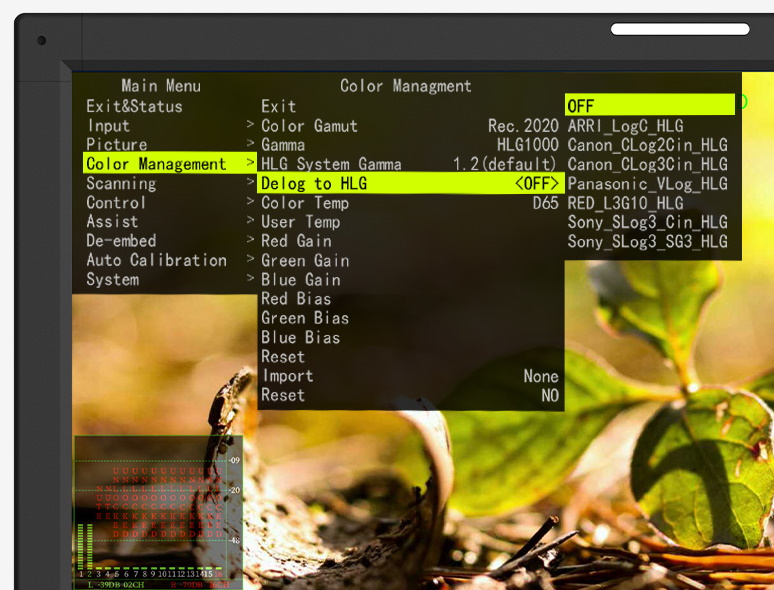
Task: Select highlighted Color Management entry
Action: coord(169,163)
